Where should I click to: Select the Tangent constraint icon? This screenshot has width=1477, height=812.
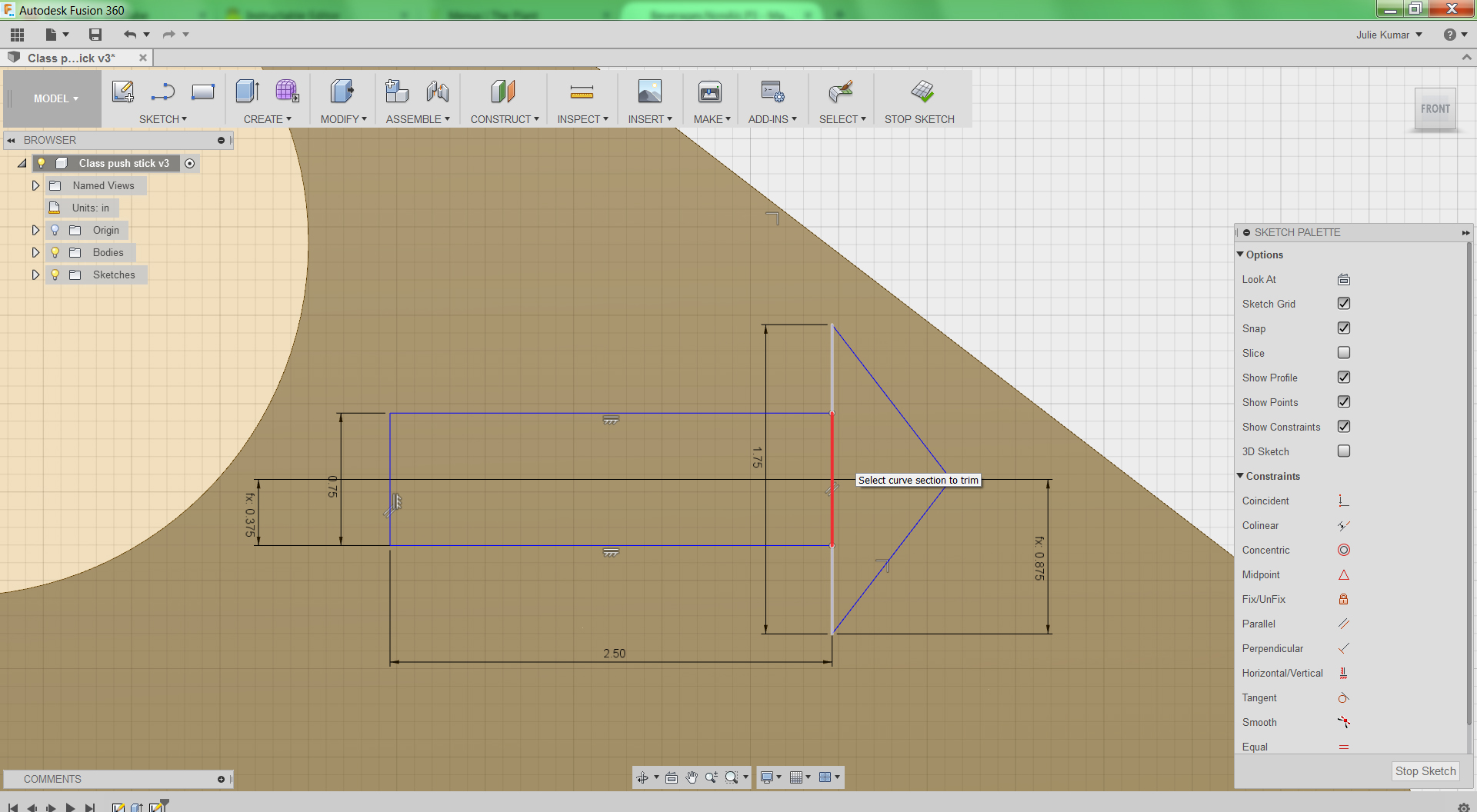coord(1344,697)
